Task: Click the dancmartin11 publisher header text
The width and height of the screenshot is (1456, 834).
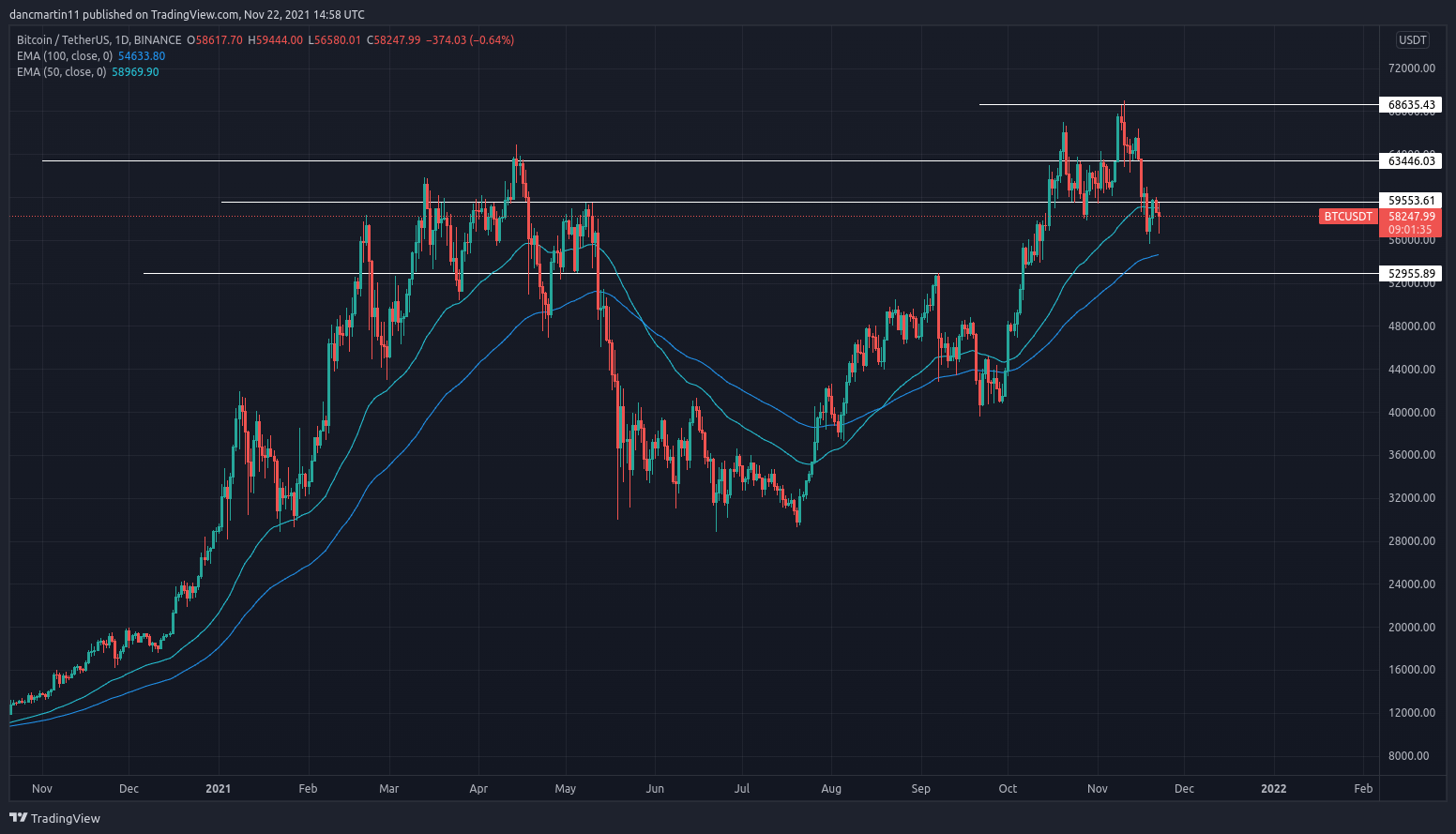Action: [x=43, y=15]
